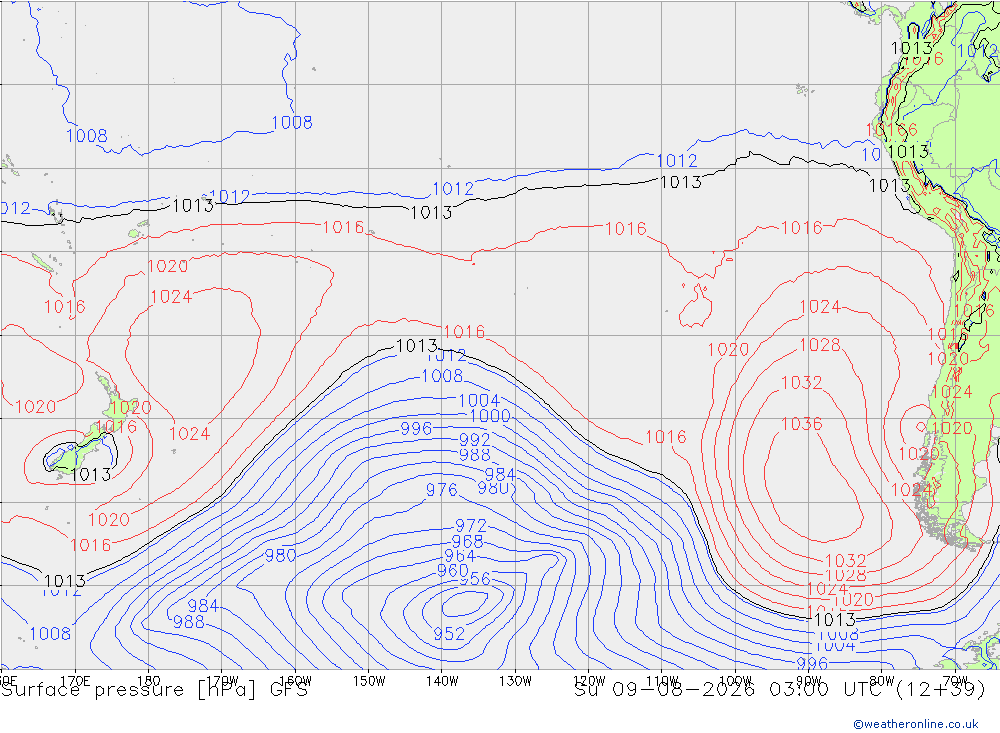This screenshot has width=1000, height=733.
Task: Click the 140W longitude axis label
Action: [x=442, y=681]
